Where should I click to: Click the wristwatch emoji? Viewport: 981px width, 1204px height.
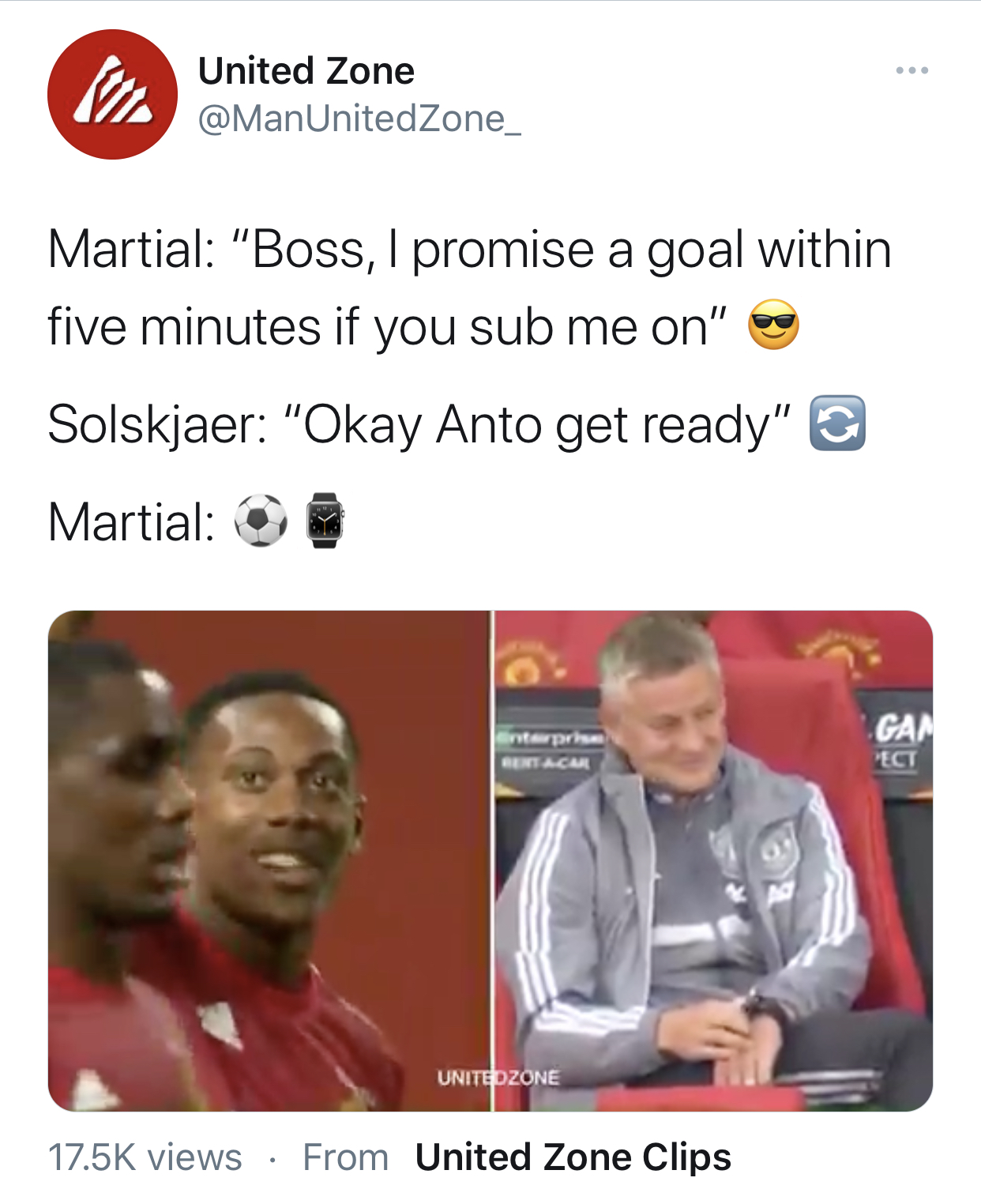(x=325, y=521)
